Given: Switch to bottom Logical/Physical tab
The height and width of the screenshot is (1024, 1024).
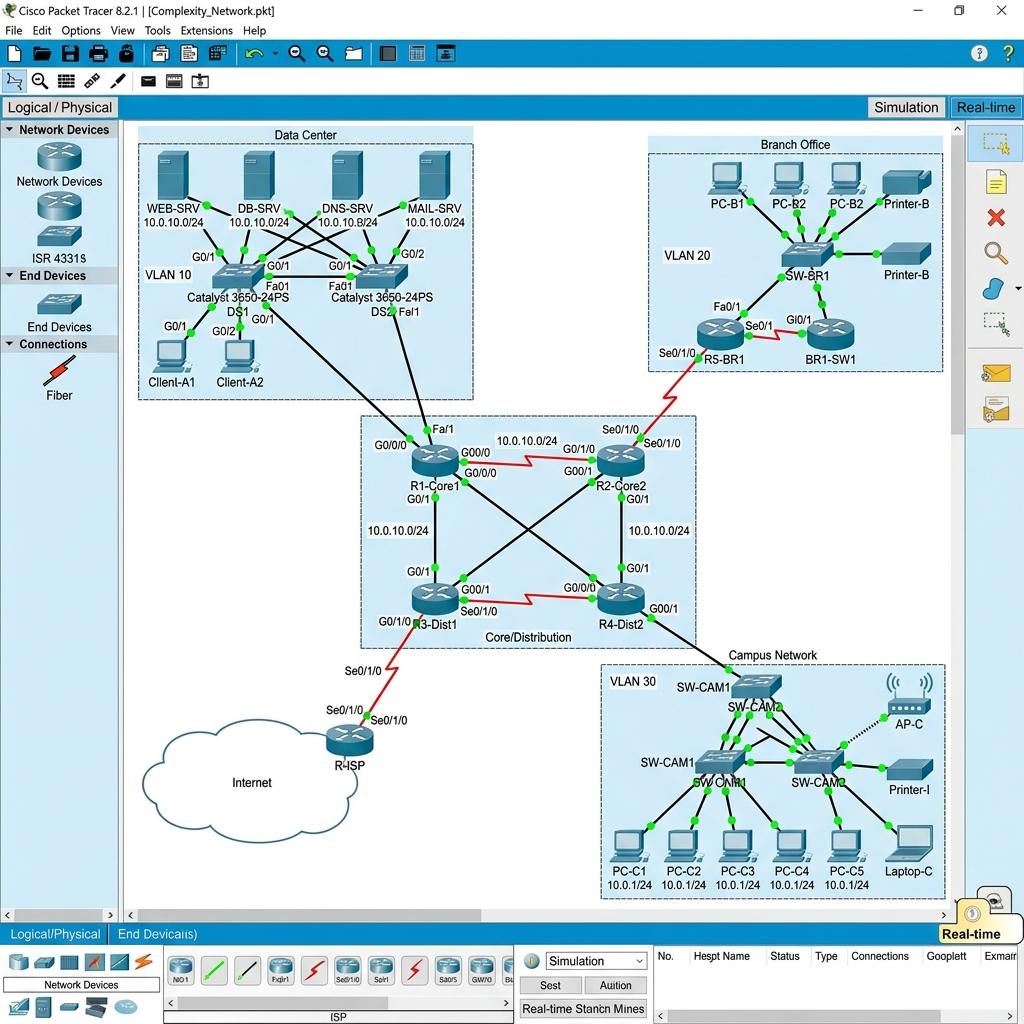Looking at the screenshot, I should 55,934.
